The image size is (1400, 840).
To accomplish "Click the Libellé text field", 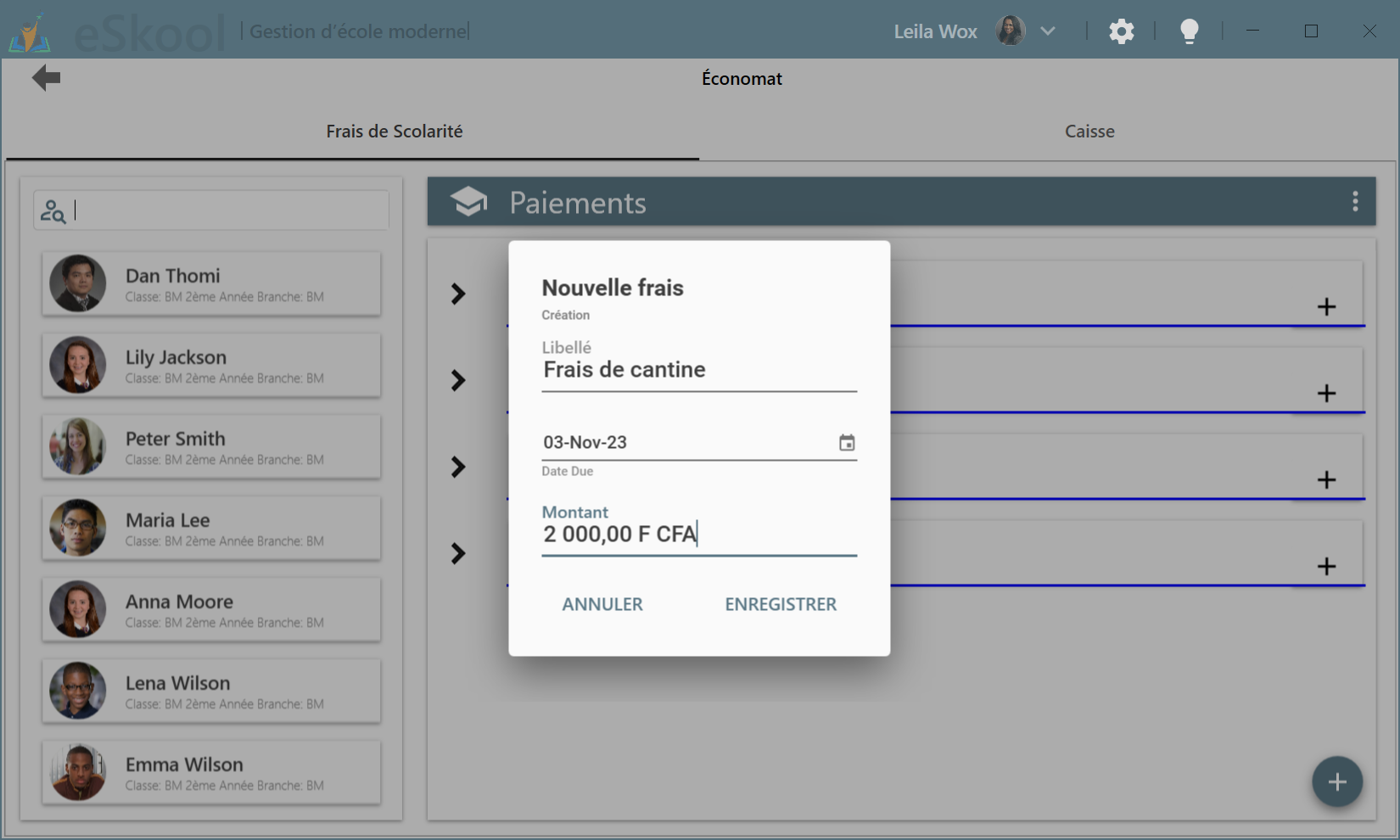I will (698, 370).
